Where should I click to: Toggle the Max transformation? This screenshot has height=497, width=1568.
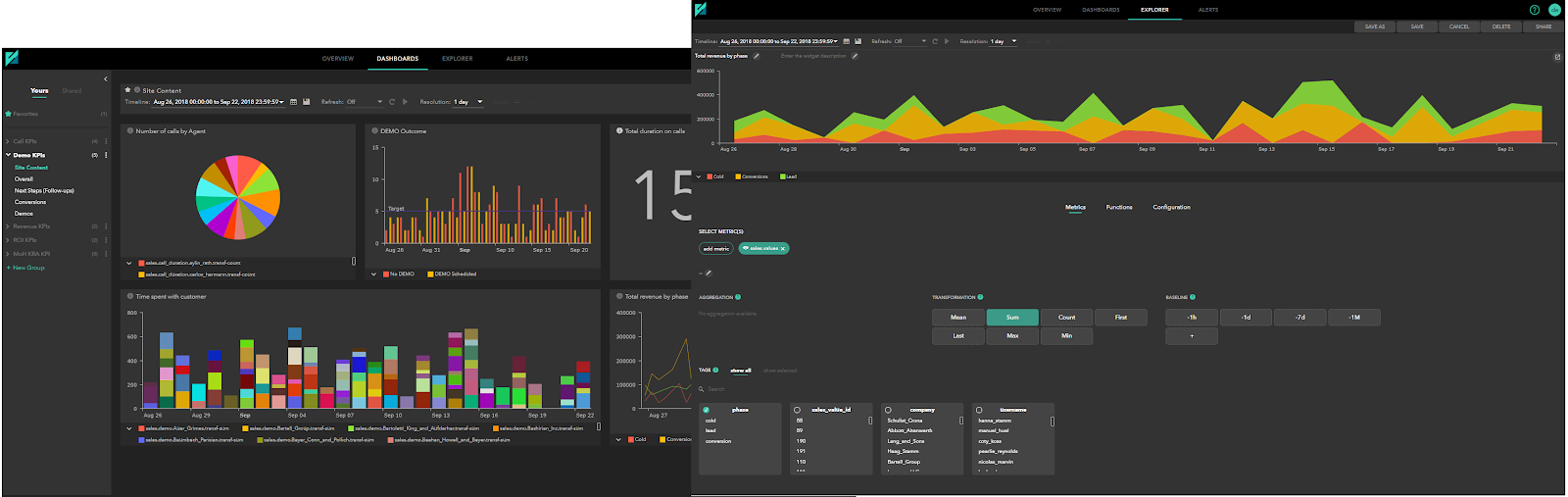click(x=1012, y=336)
